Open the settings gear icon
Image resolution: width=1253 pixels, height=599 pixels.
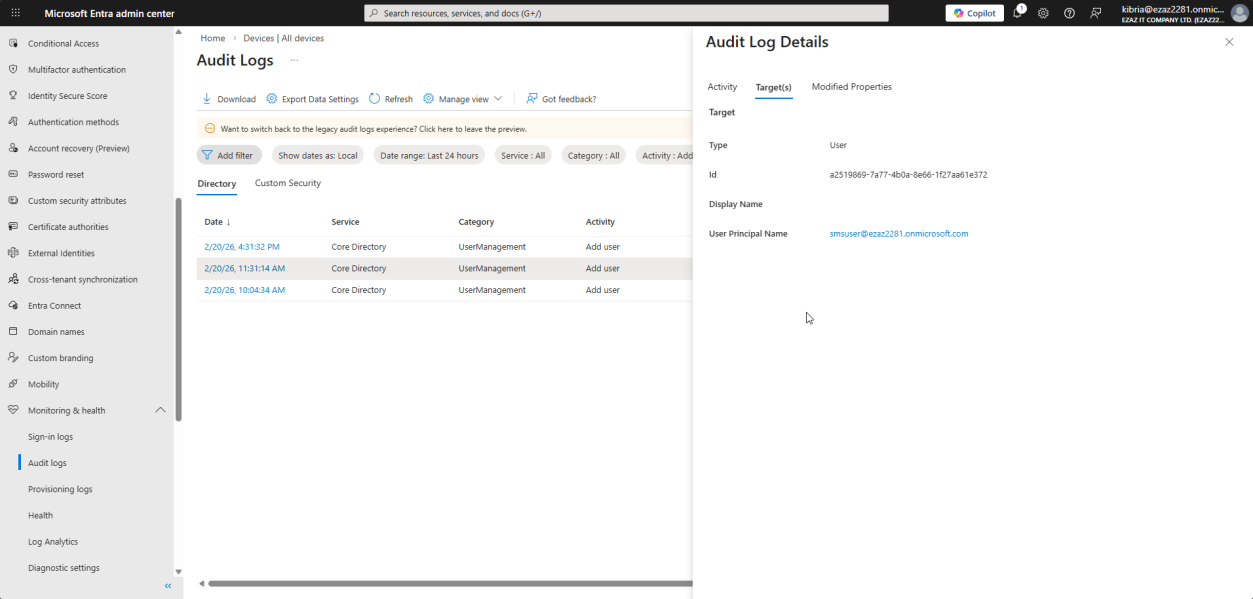pos(1043,13)
